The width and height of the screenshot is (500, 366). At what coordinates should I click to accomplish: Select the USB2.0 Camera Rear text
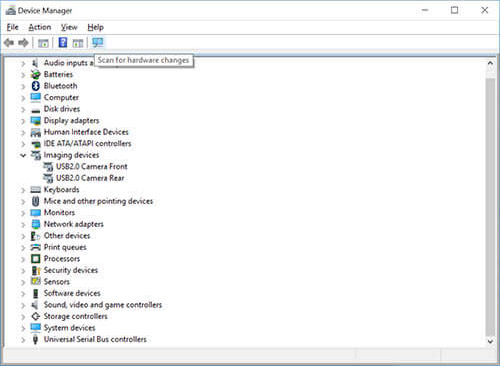90,178
